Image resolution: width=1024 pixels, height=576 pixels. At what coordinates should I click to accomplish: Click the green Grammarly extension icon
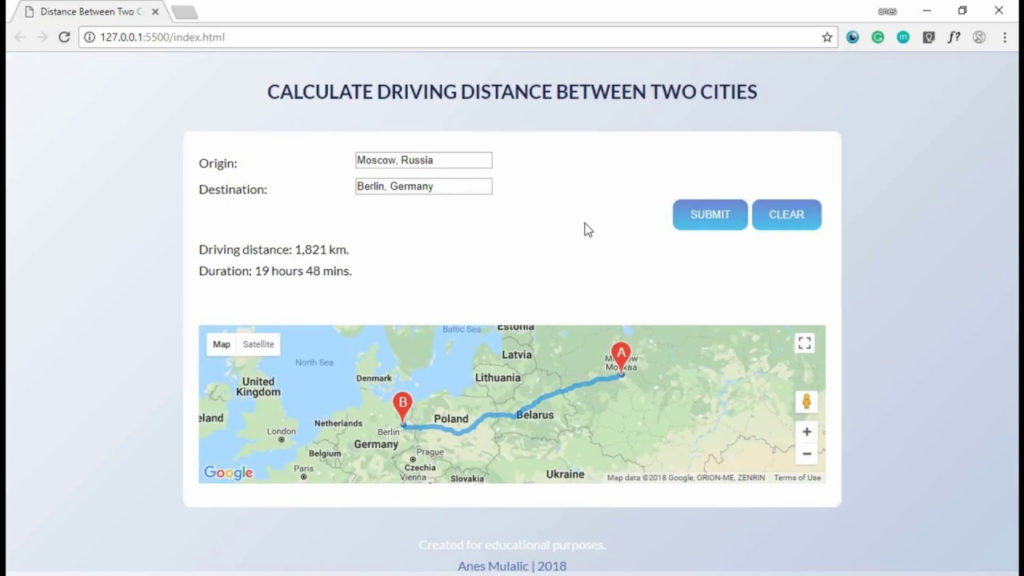tap(878, 37)
